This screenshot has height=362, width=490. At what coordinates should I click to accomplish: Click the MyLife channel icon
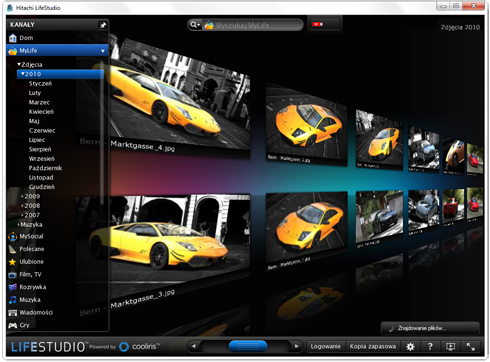(13, 51)
